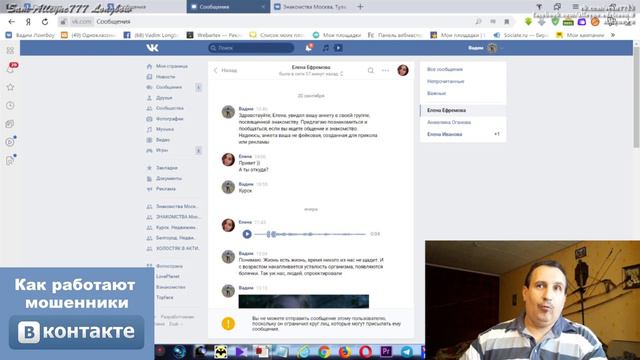Screen dimensions: 640x360
Task: Open the VK notifications bell
Action: (308, 48)
